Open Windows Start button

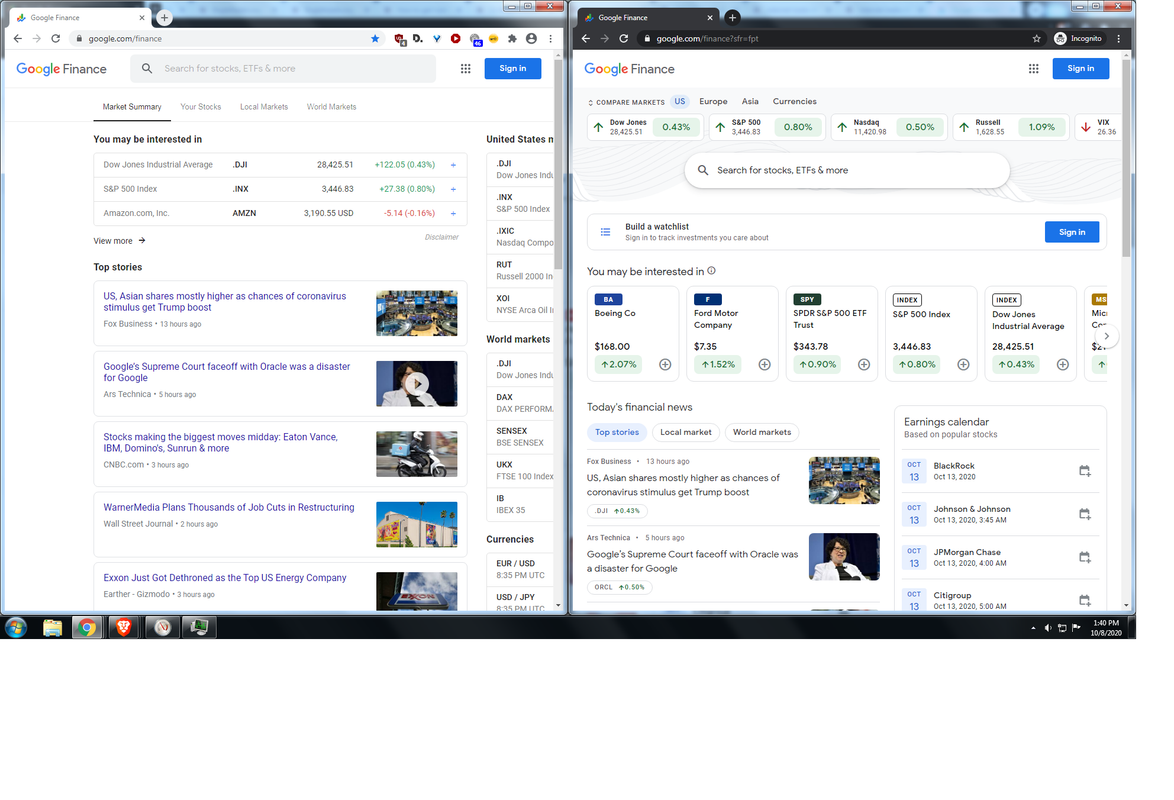[15, 627]
